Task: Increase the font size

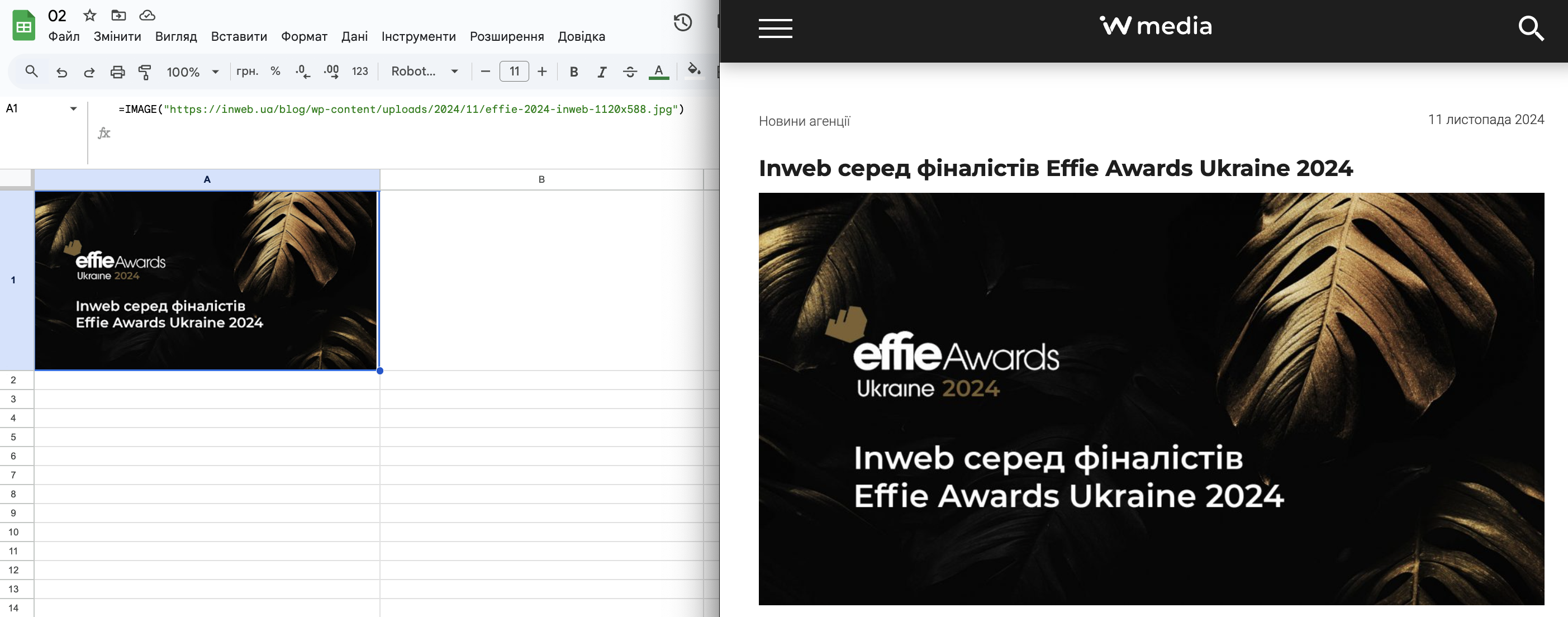Action: pyautogui.click(x=543, y=72)
